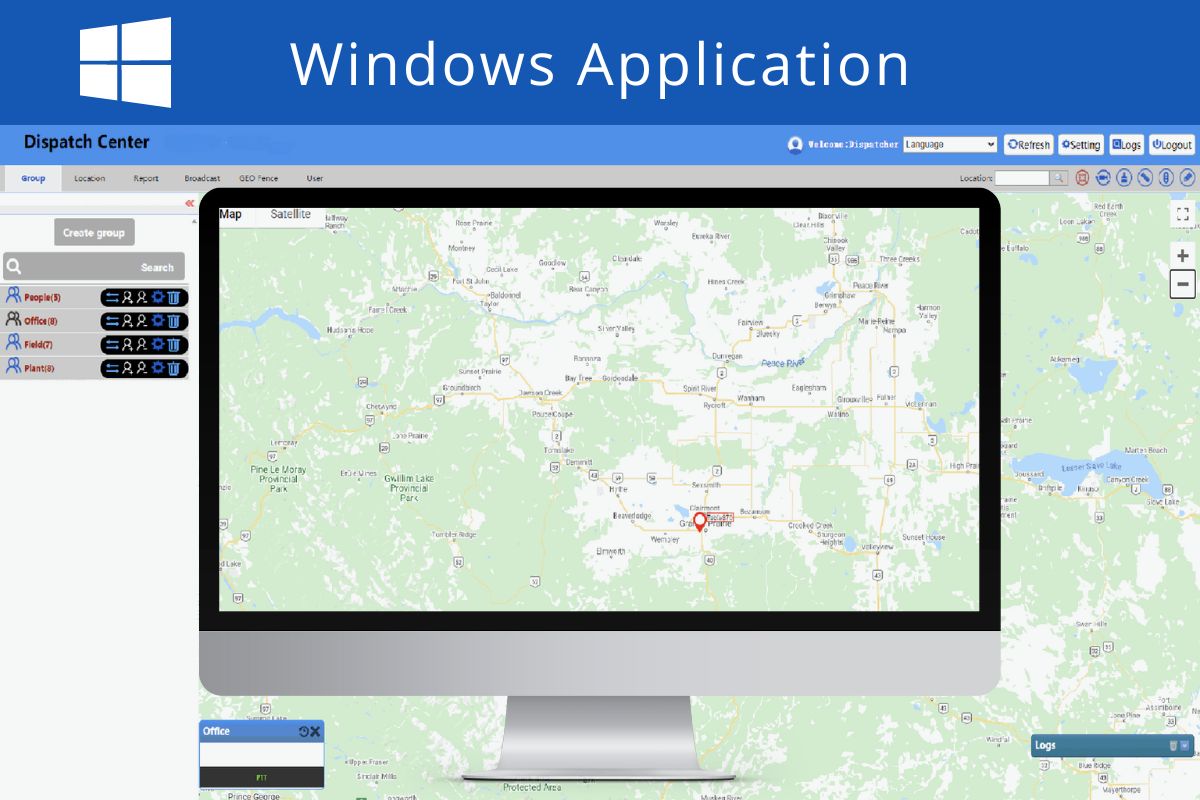
Task: Open the transfer arrows for People group
Action: pos(112,297)
